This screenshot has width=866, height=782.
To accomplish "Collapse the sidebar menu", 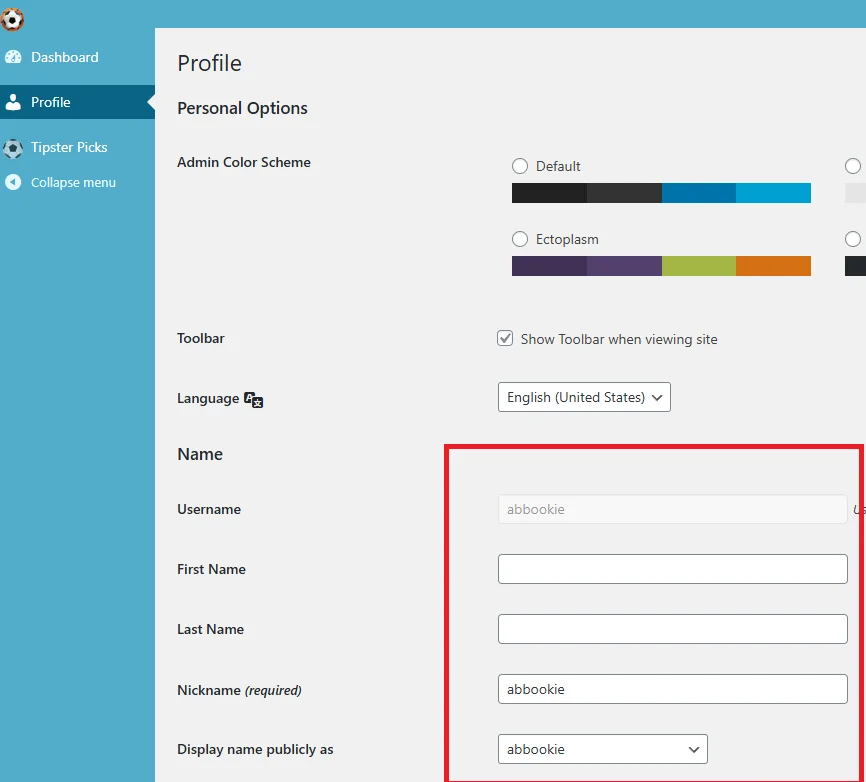I will [x=73, y=182].
